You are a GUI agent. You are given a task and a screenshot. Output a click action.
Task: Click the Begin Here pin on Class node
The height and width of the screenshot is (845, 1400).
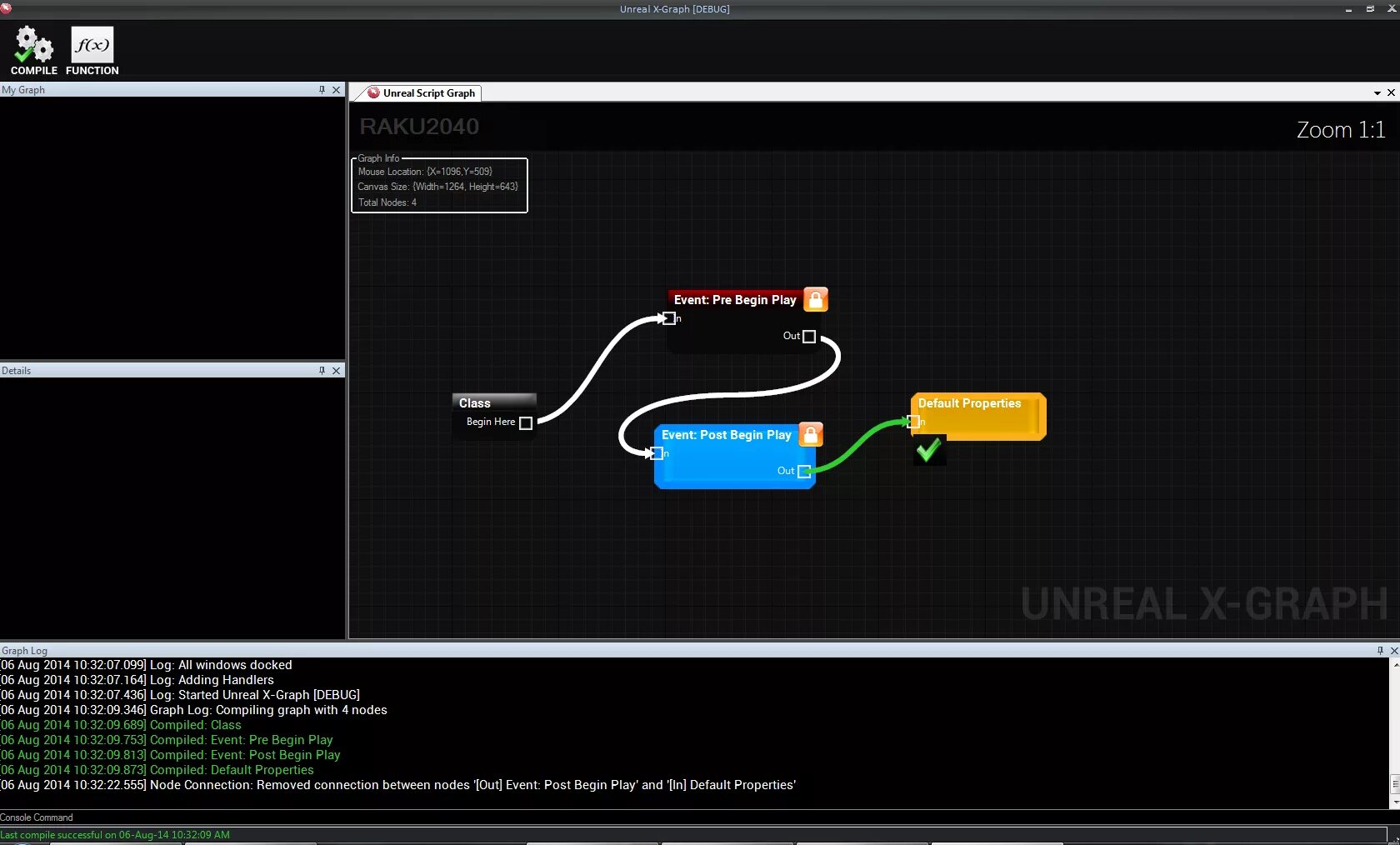pyautogui.click(x=526, y=422)
